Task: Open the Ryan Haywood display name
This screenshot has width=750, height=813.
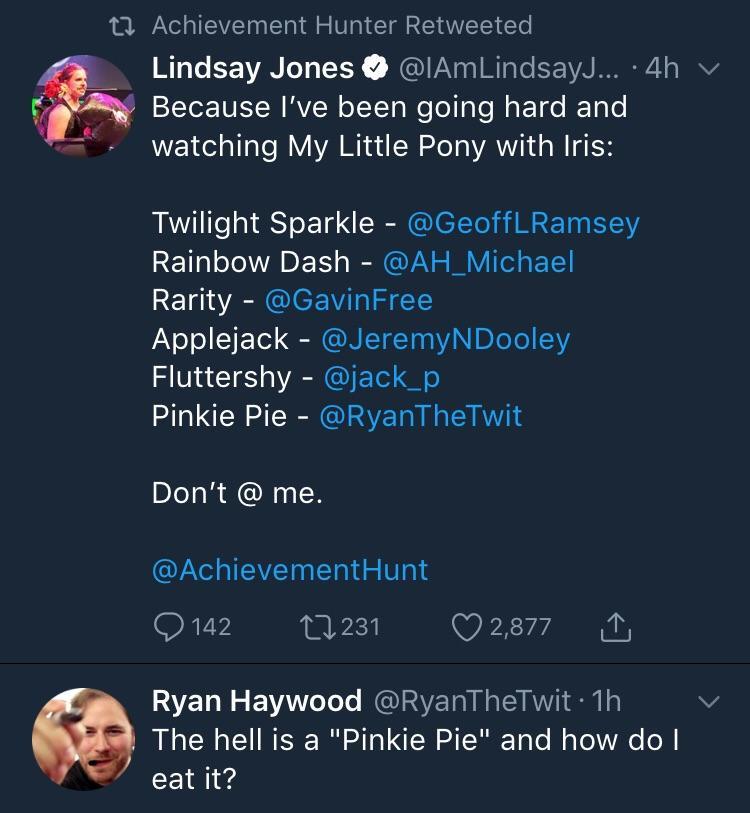Action: (257, 701)
